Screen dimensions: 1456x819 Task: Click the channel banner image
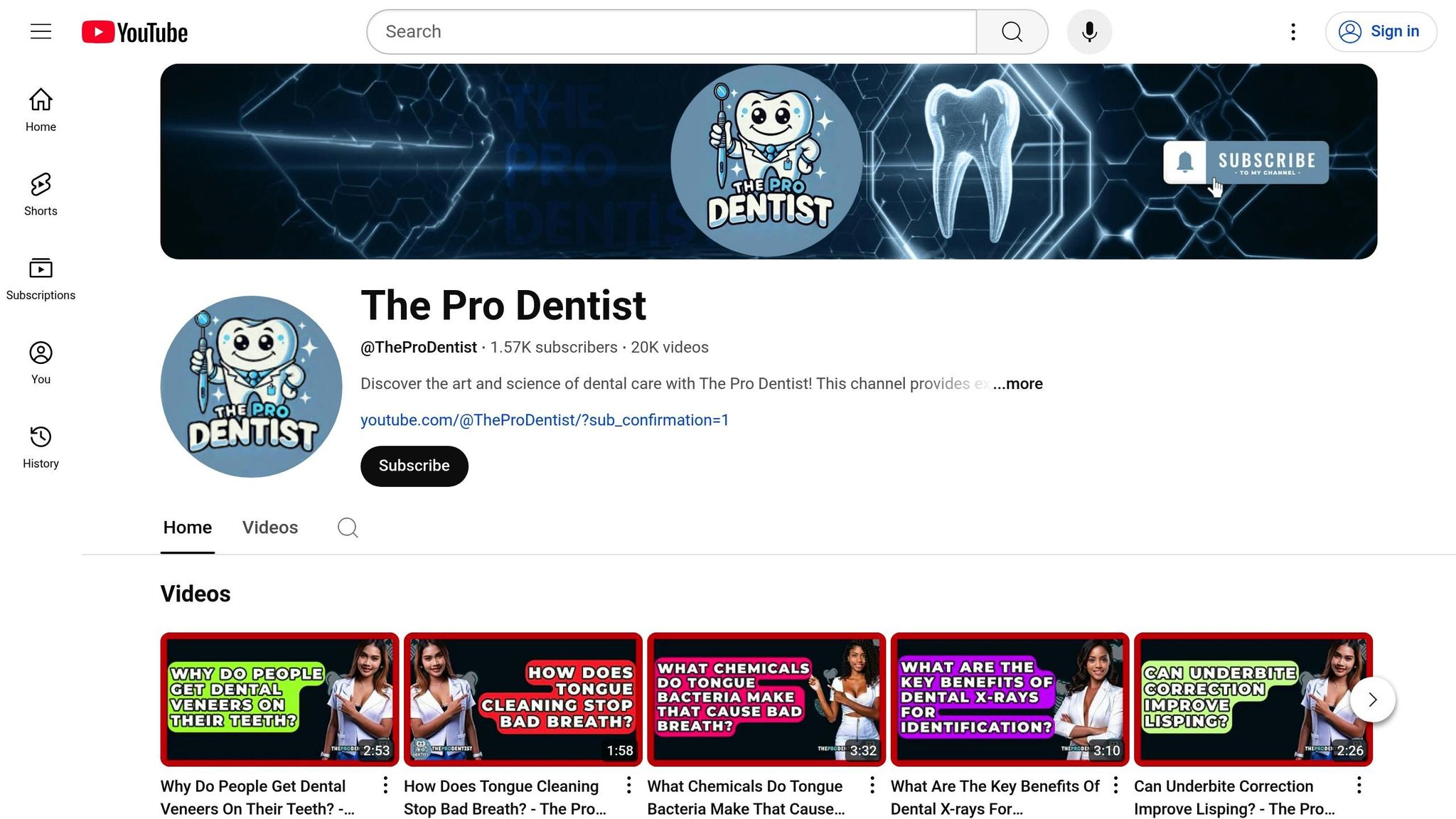[769, 161]
